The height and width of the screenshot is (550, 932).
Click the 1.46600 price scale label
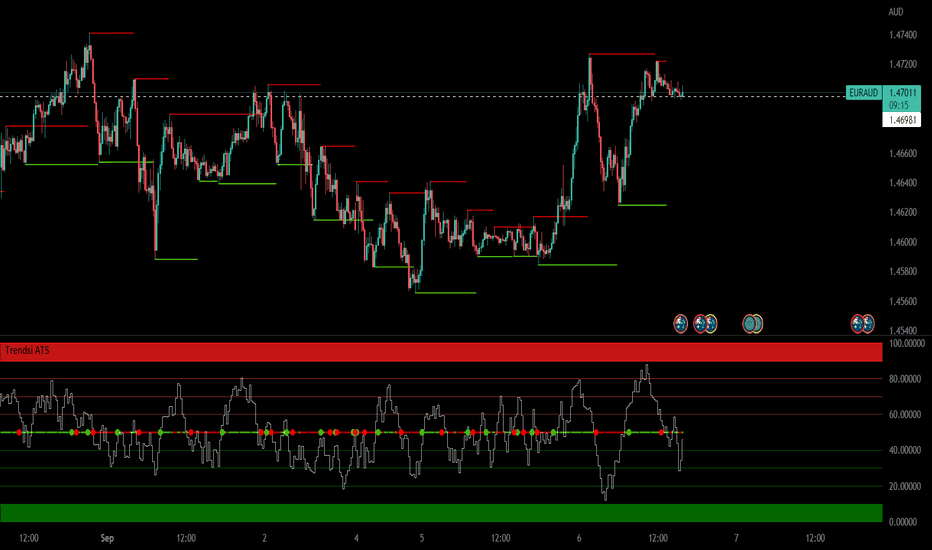click(x=903, y=153)
